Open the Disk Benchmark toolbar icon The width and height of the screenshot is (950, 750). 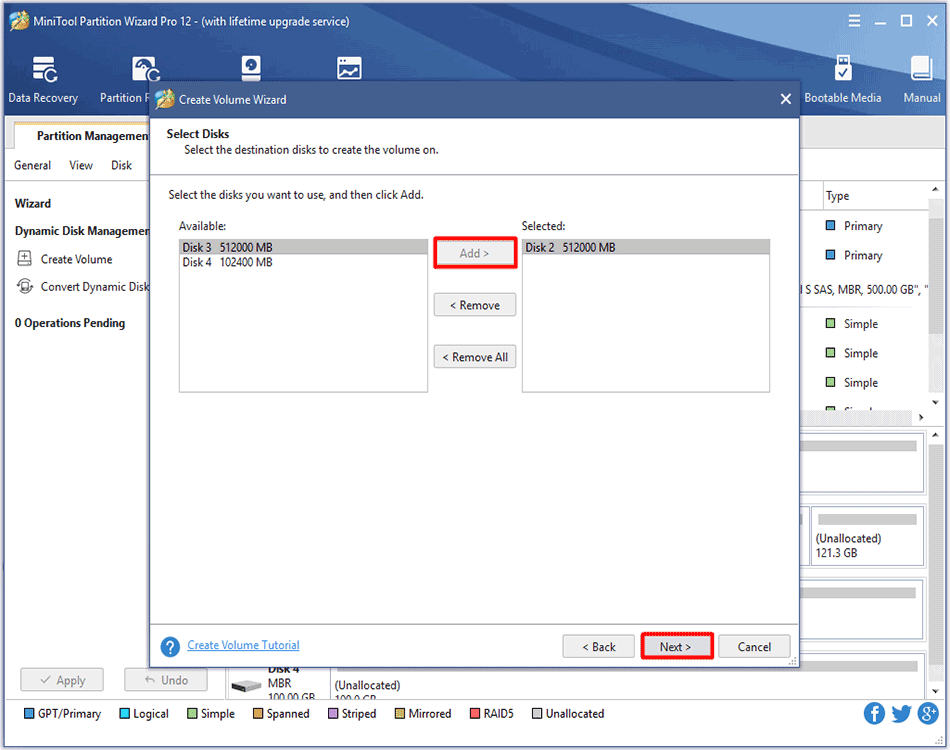coord(251,68)
